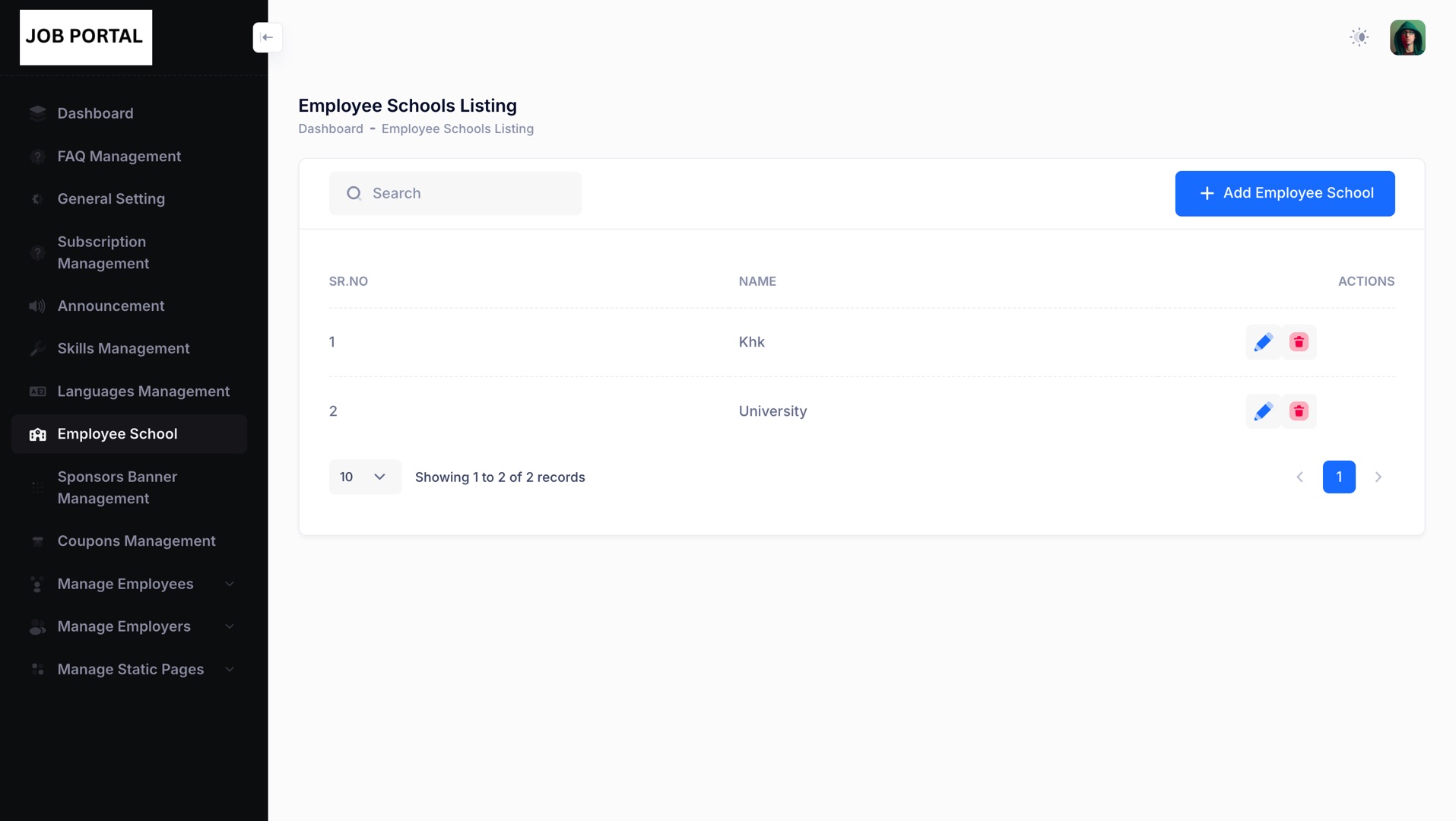
Task: Expand the Manage Employees submenu
Action: pyautogui.click(x=229, y=584)
